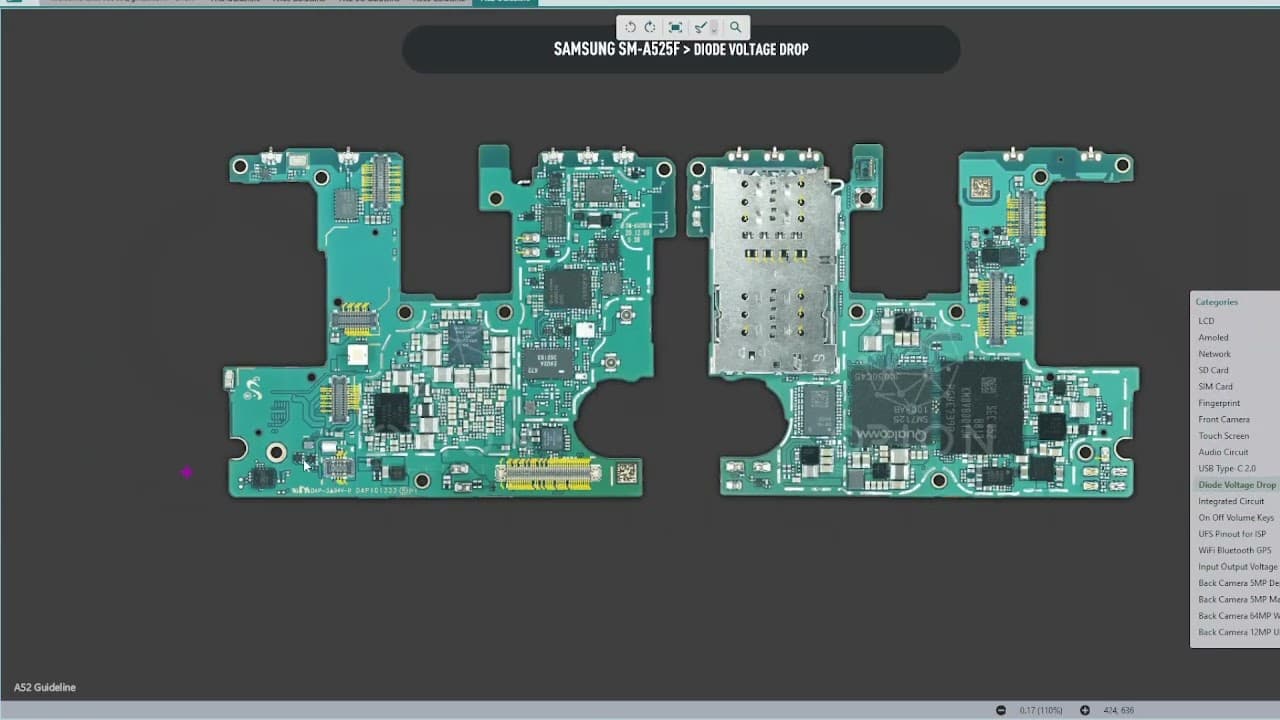Open UFS Pinout for ISP category
This screenshot has height=720, width=1280.
tap(1231, 534)
